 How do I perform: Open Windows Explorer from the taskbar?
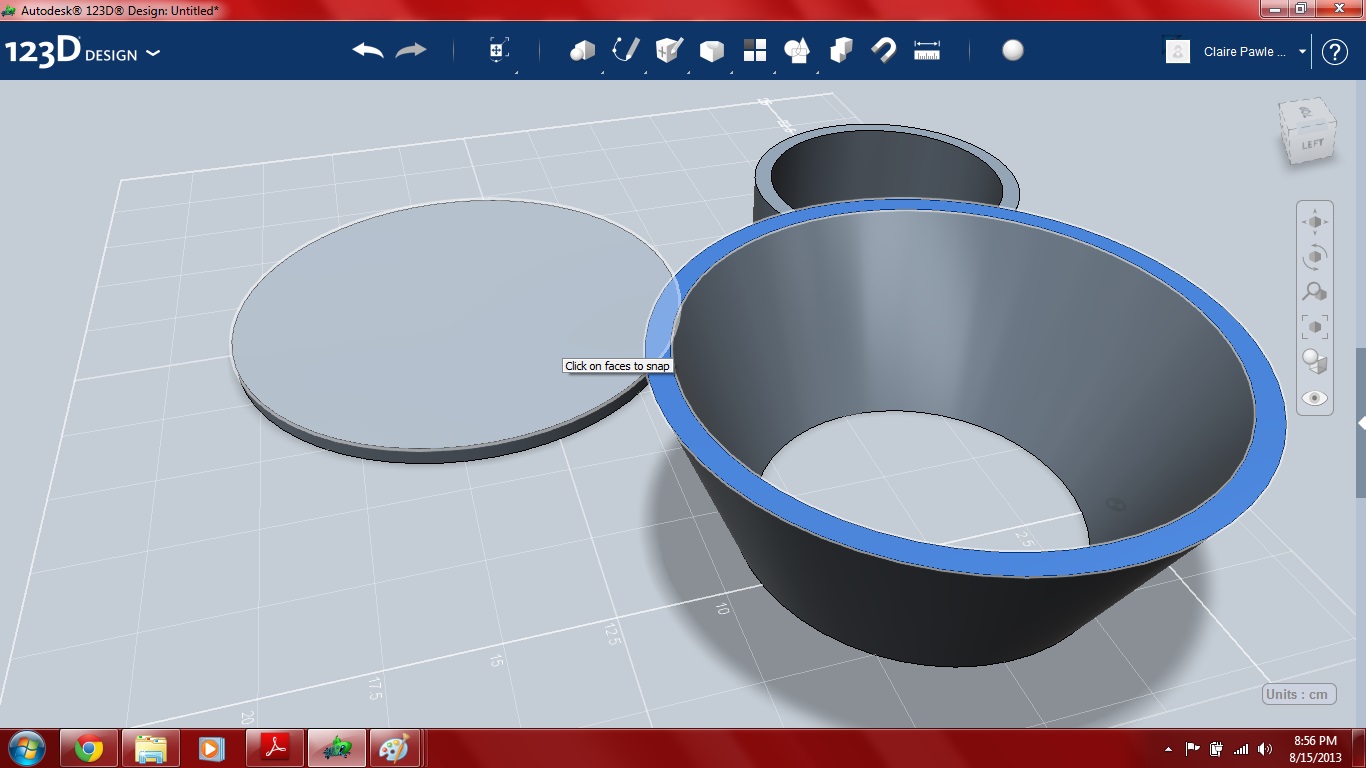click(151, 748)
